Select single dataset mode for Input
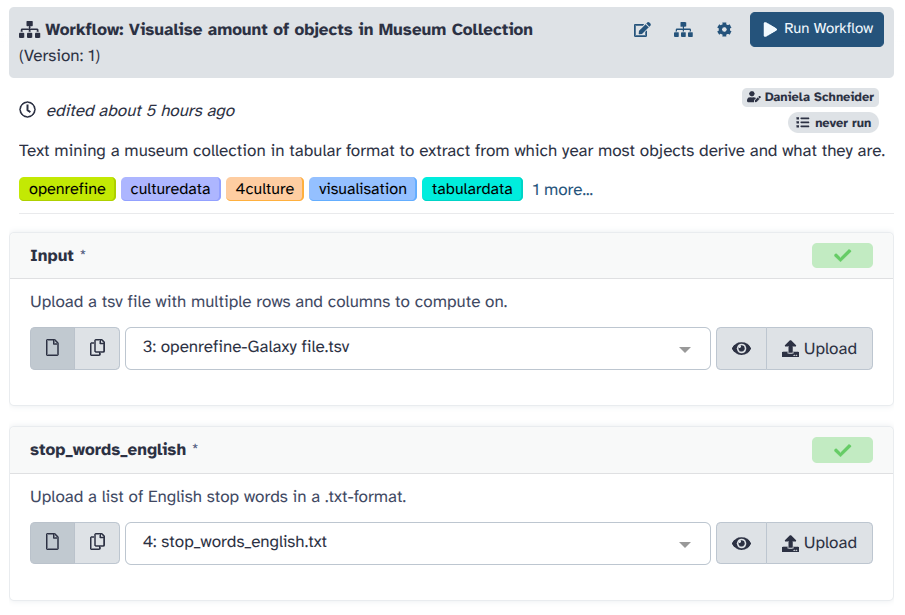905x615 pixels. tap(53, 348)
